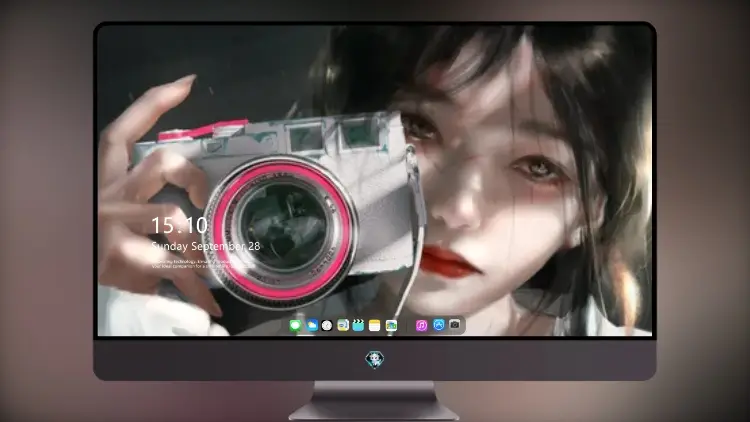Open the blue clapperboard video app
Viewport: 750px width, 422px height.
coord(358,326)
